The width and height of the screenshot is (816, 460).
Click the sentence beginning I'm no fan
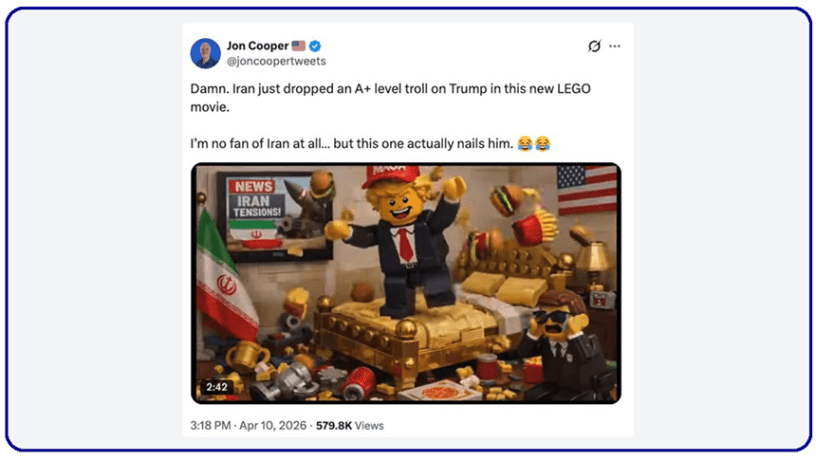[x=352, y=144]
